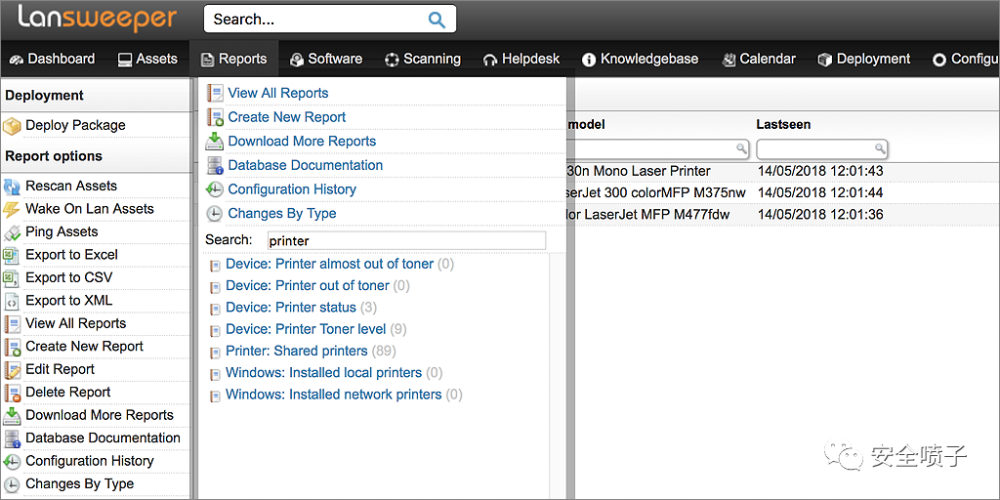Open Device: Printer Toner level report
This screenshot has width=1000, height=500.
click(x=306, y=329)
